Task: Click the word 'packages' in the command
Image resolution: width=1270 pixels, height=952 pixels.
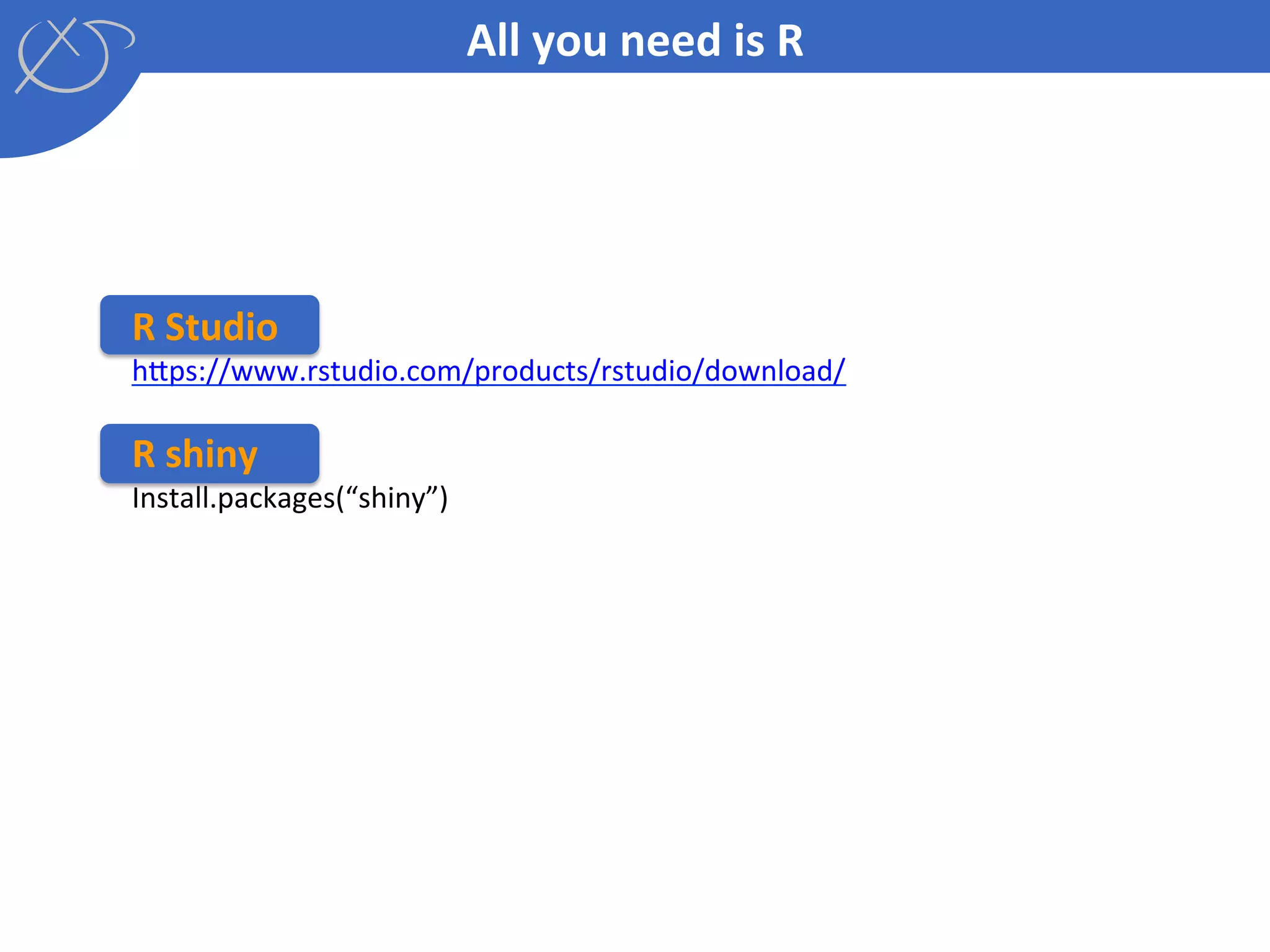Action: point(277,498)
